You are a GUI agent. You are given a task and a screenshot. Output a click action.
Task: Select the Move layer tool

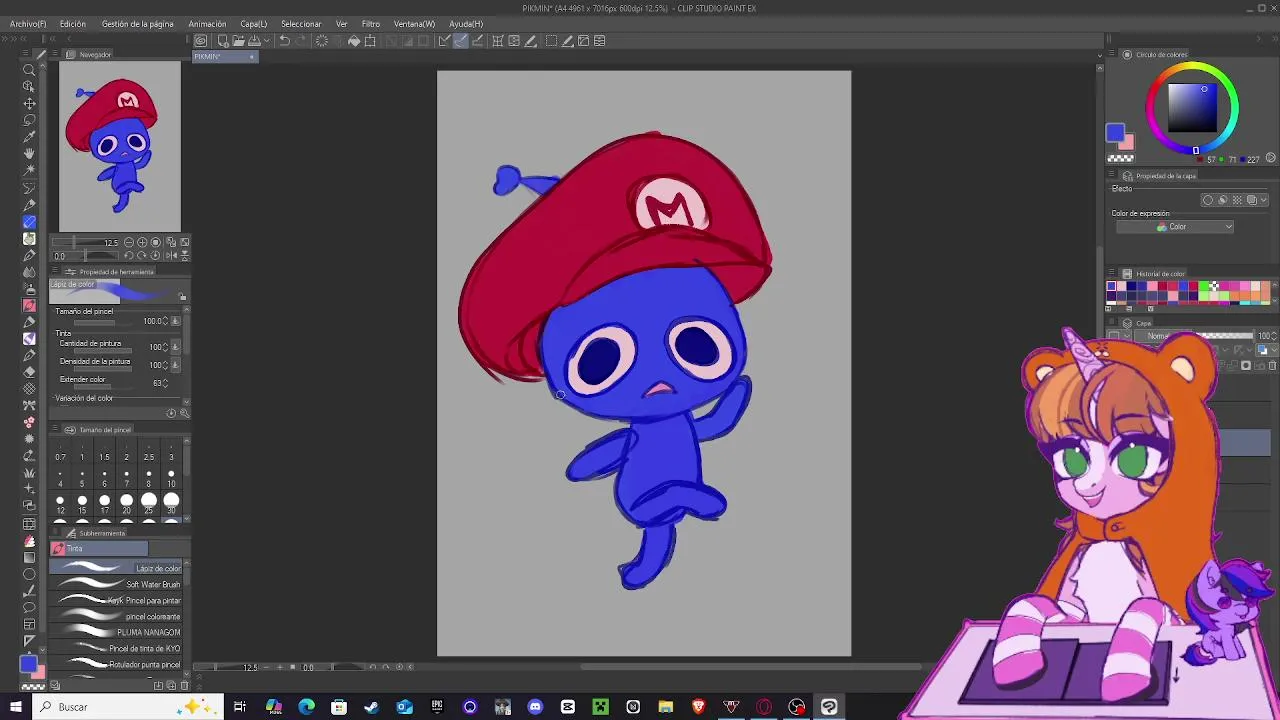pos(29,103)
